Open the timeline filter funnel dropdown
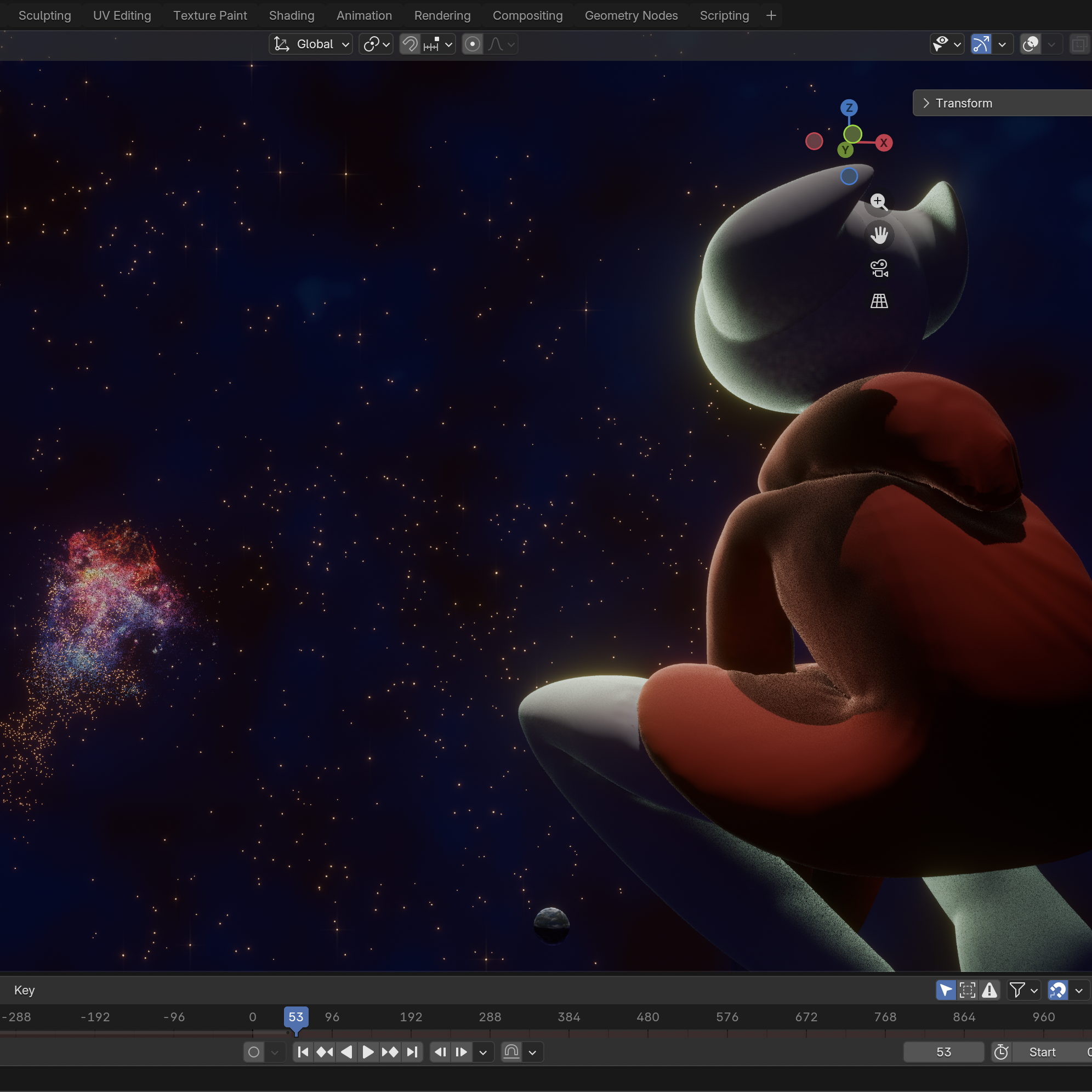The width and height of the screenshot is (1092, 1092). (1023, 989)
